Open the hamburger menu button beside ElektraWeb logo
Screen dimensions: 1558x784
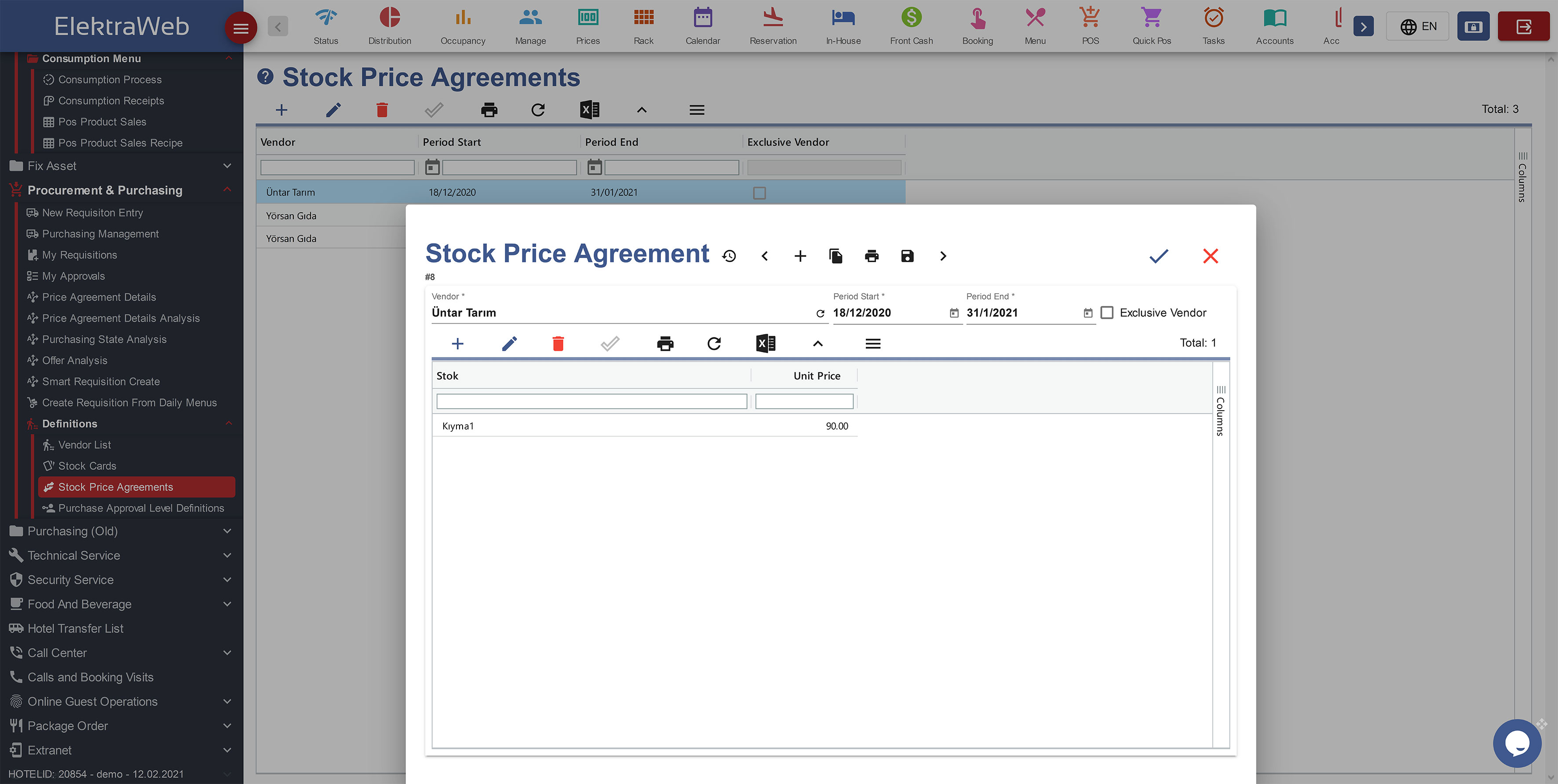[x=241, y=29]
